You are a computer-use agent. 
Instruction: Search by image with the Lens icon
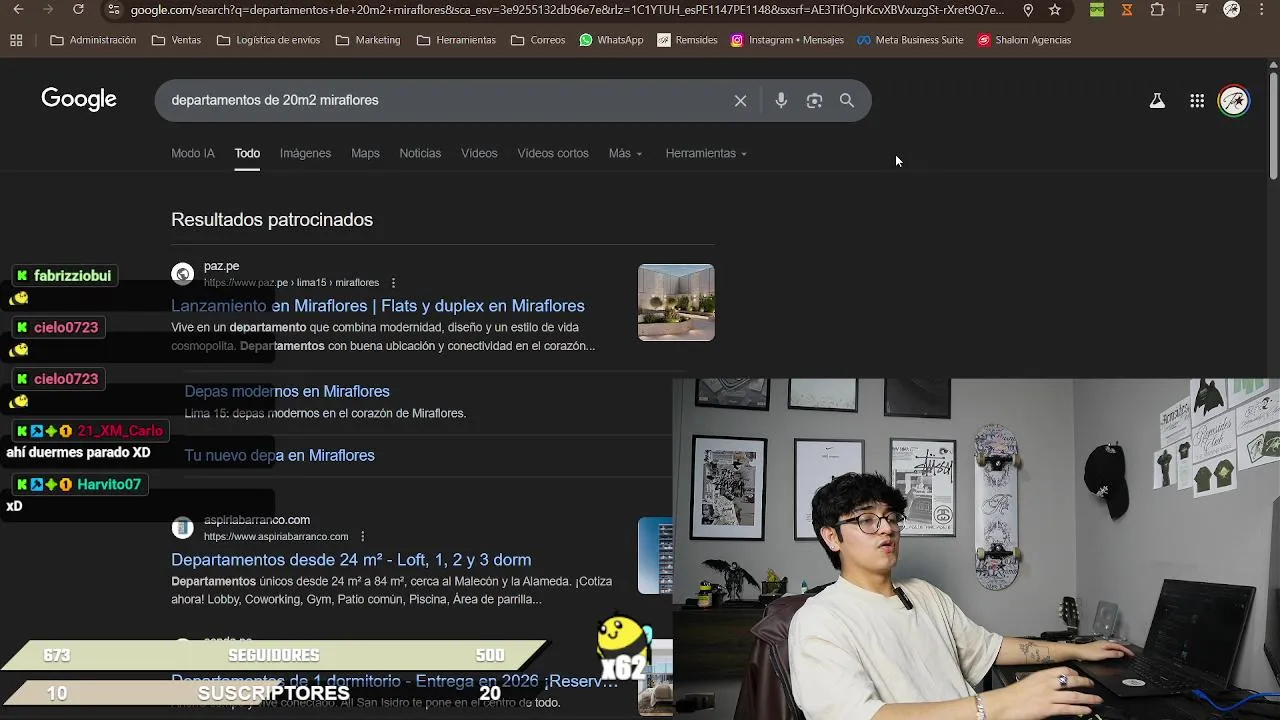pos(814,100)
